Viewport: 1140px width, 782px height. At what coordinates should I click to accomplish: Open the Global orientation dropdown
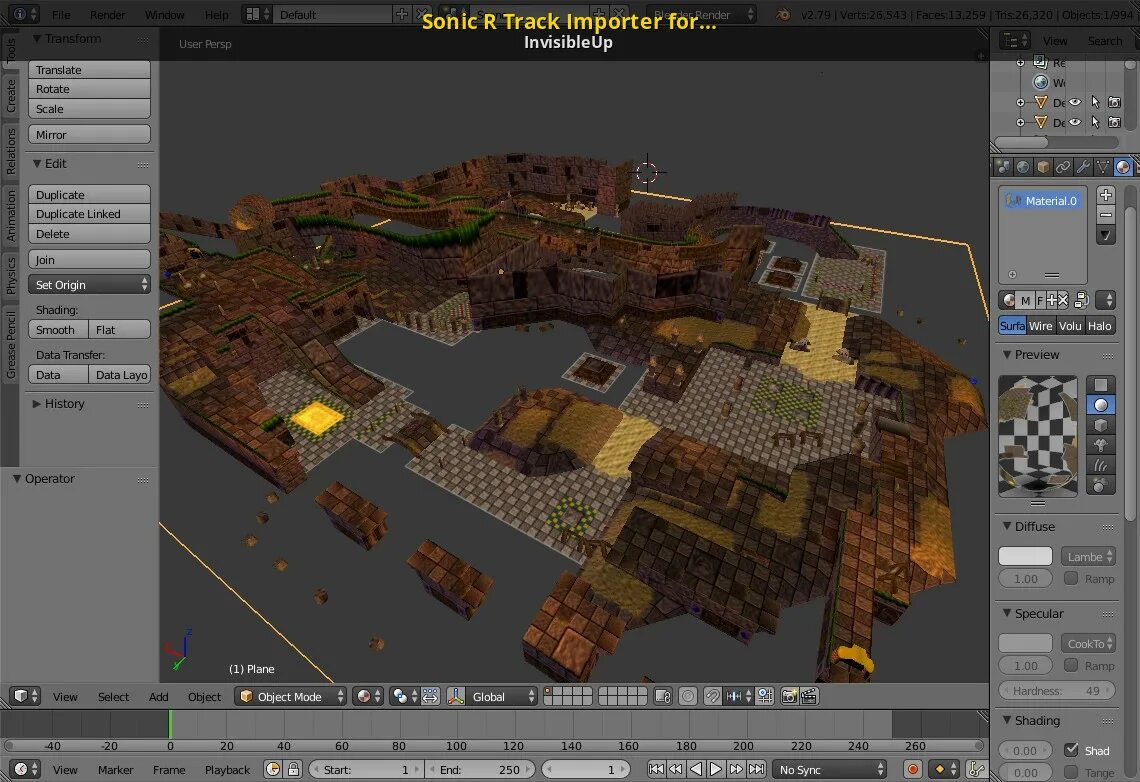[x=501, y=696]
